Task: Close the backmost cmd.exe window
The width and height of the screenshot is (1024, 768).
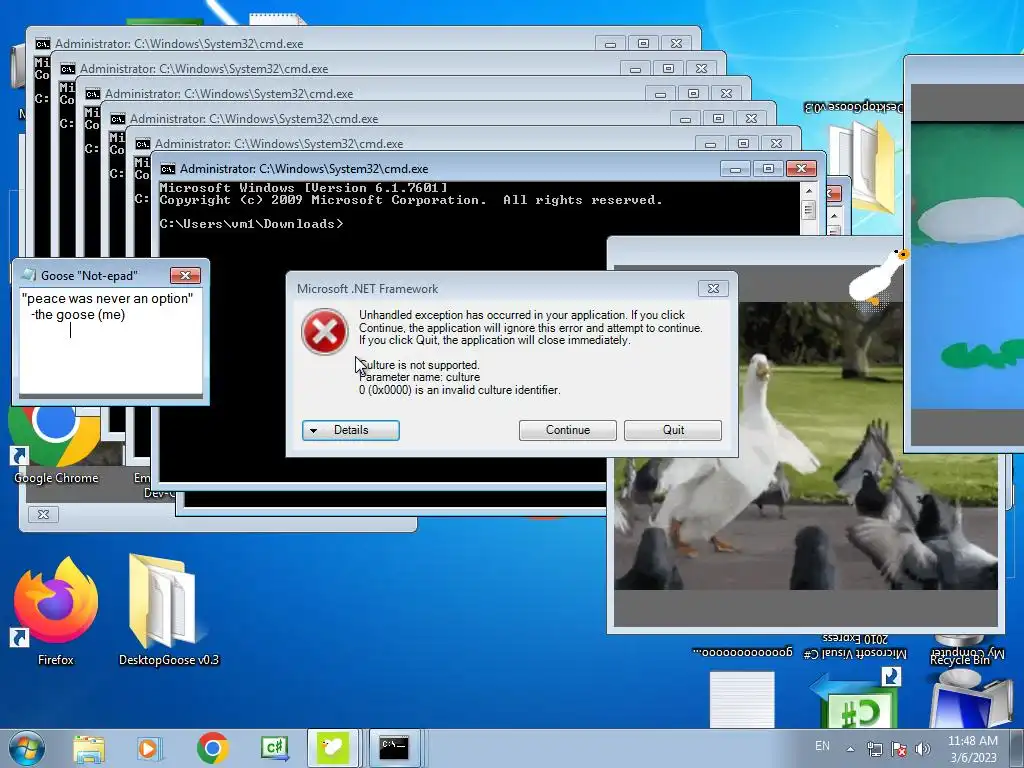Action: coord(677,44)
